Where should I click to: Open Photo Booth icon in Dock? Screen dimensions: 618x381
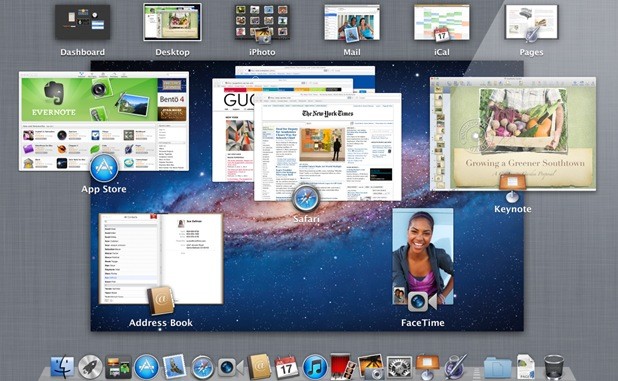342,366
